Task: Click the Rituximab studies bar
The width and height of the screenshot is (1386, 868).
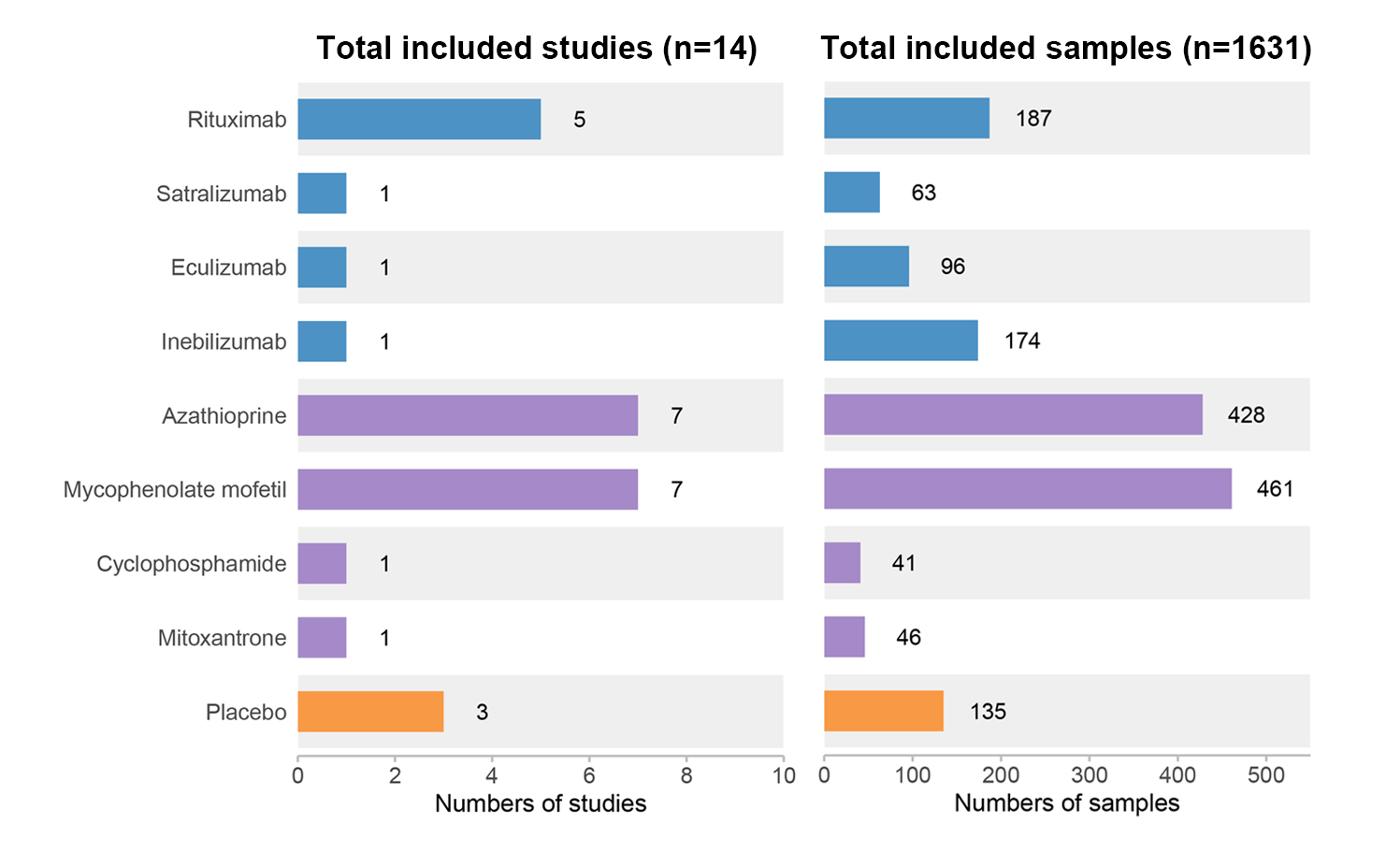Action: click(419, 119)
